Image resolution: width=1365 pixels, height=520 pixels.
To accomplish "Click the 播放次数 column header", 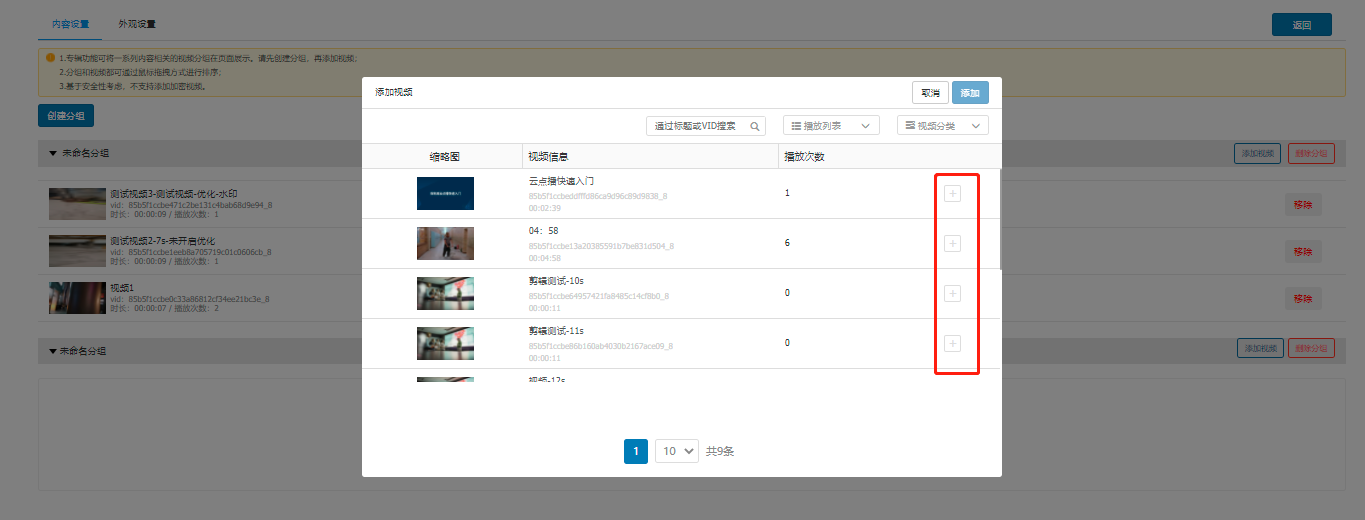I will click(x=804, y=157).
